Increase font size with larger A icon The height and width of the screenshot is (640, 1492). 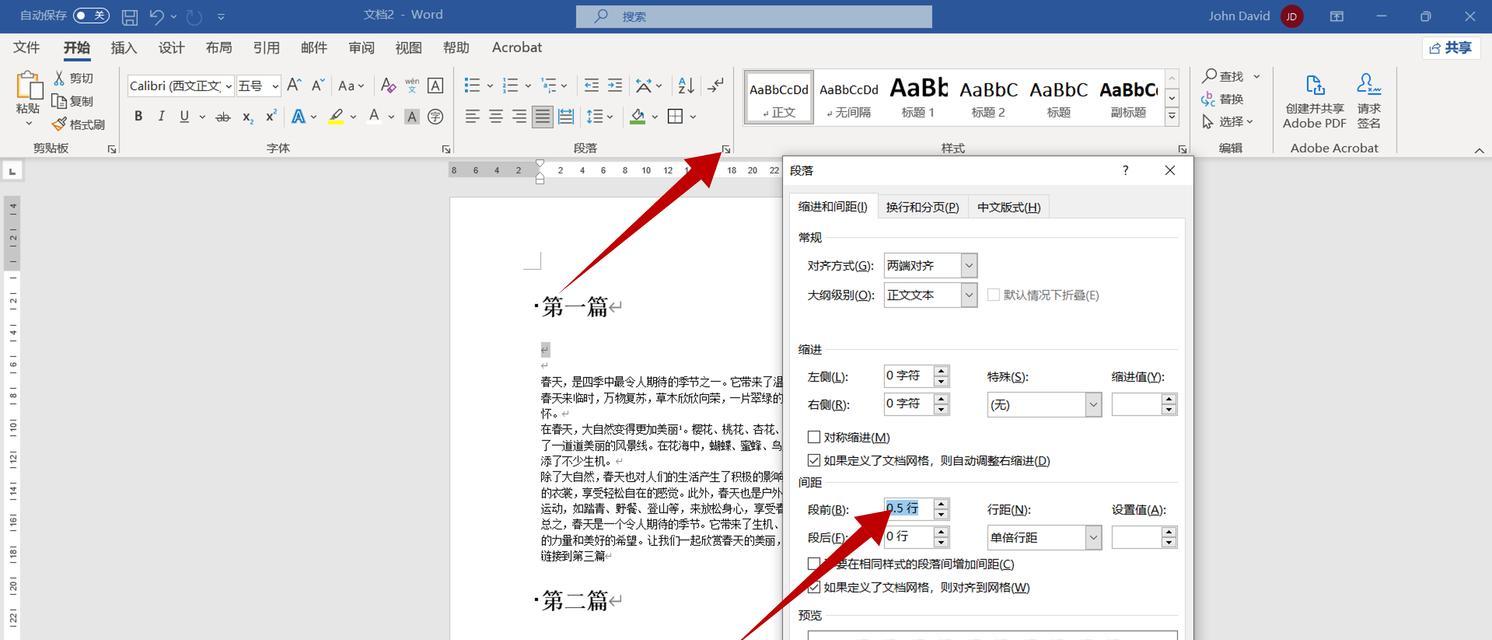coord(294,86)
